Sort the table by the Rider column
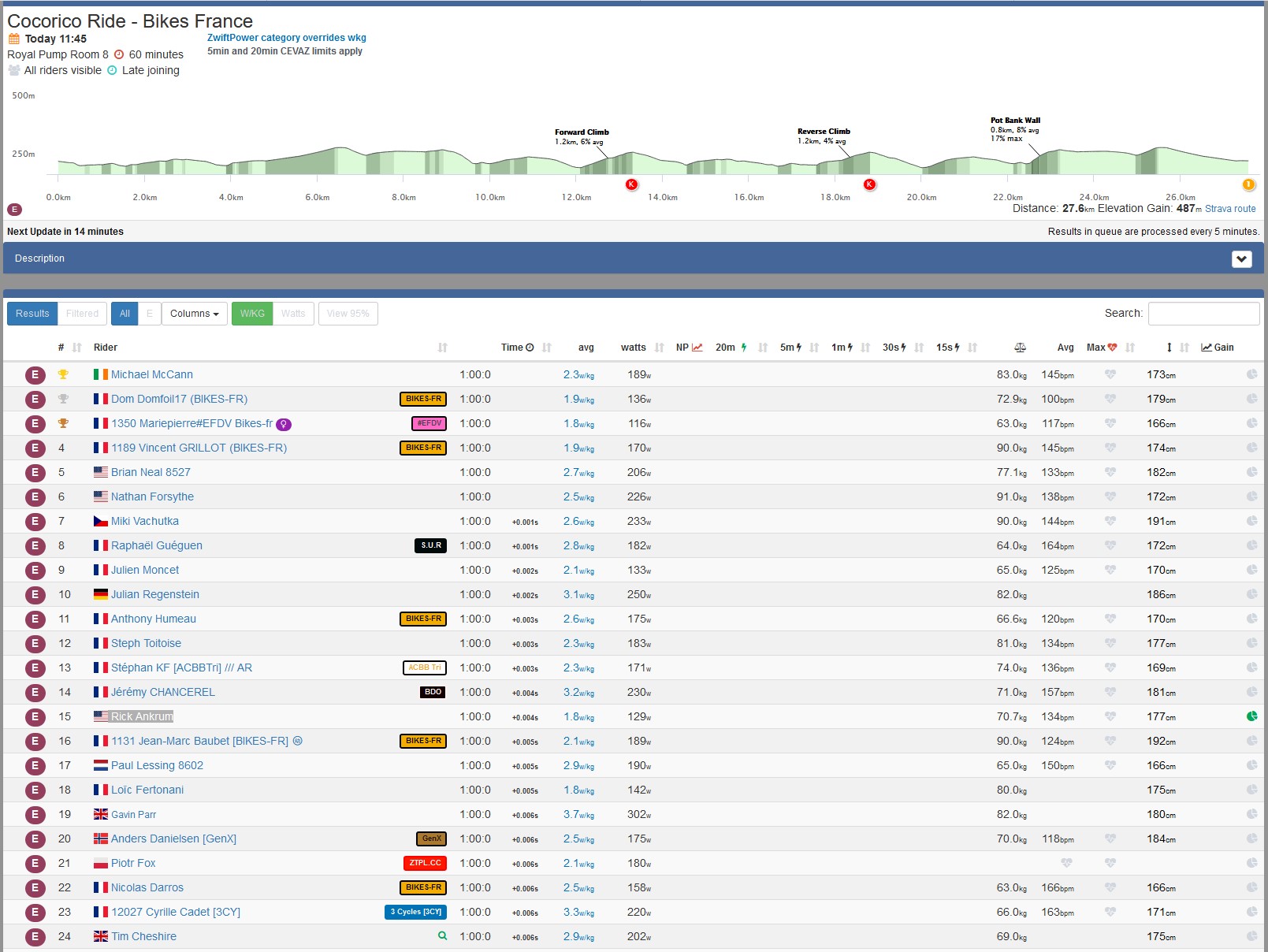1268x952 pixels. click(106, 348)
